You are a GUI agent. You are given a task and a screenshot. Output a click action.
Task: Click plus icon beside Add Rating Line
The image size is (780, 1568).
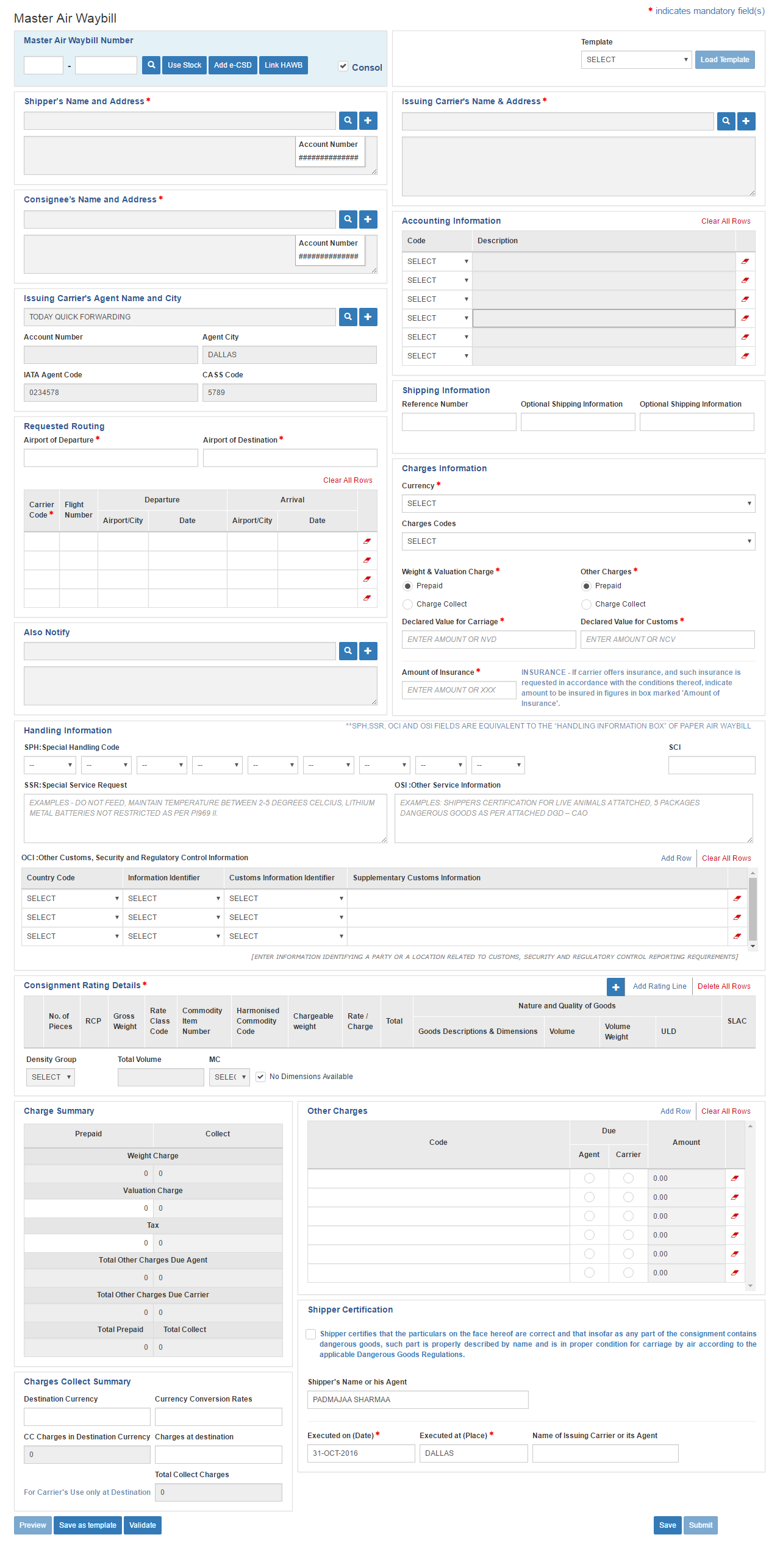point(616,986)
